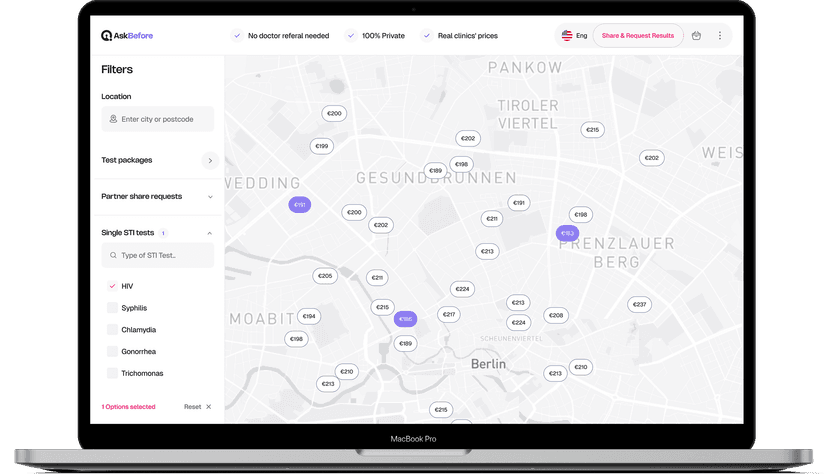
Task: Click the X icon next to Reset
Action: coord(209,407)
